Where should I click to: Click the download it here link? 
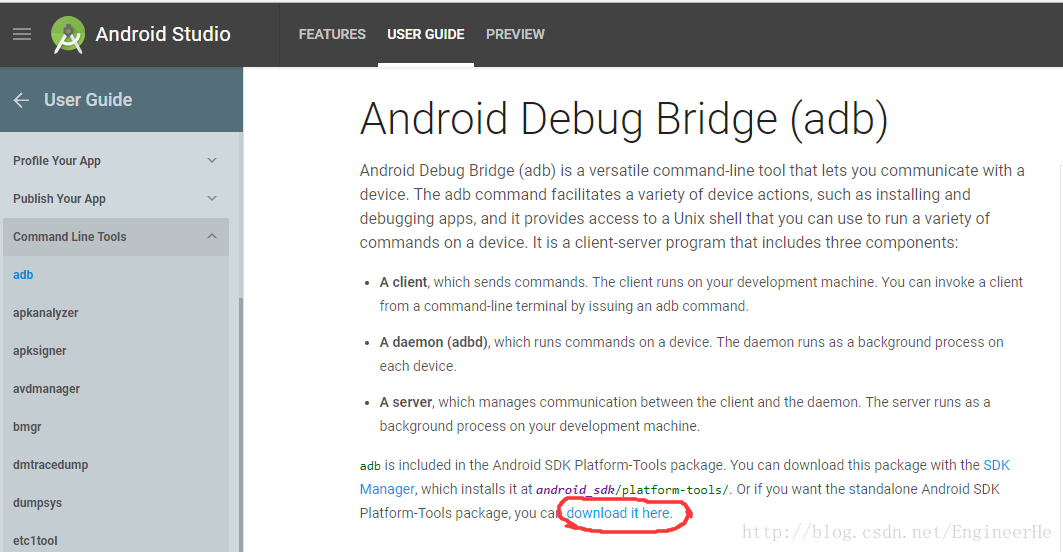coord(619,513)
